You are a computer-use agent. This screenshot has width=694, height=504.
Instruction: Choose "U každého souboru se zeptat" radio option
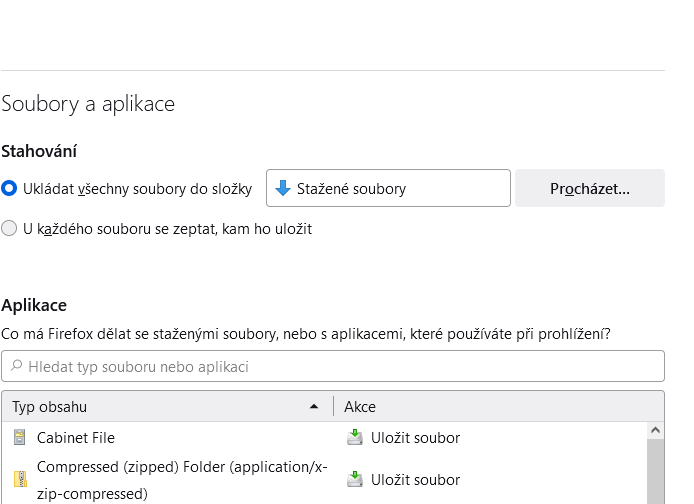(x=10, y=228)
